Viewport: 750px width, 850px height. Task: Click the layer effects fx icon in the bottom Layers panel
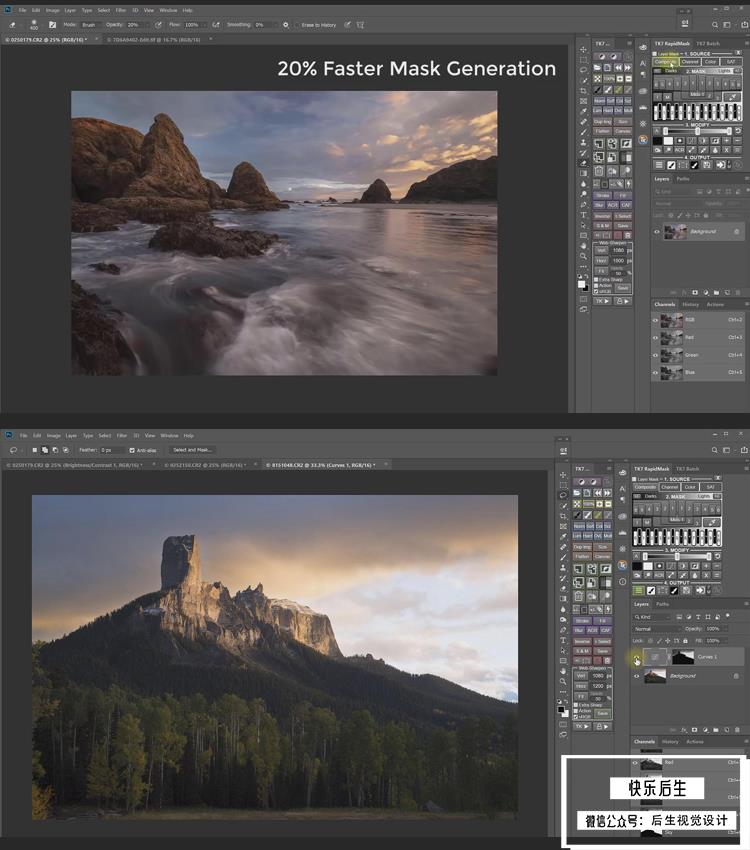684,730
